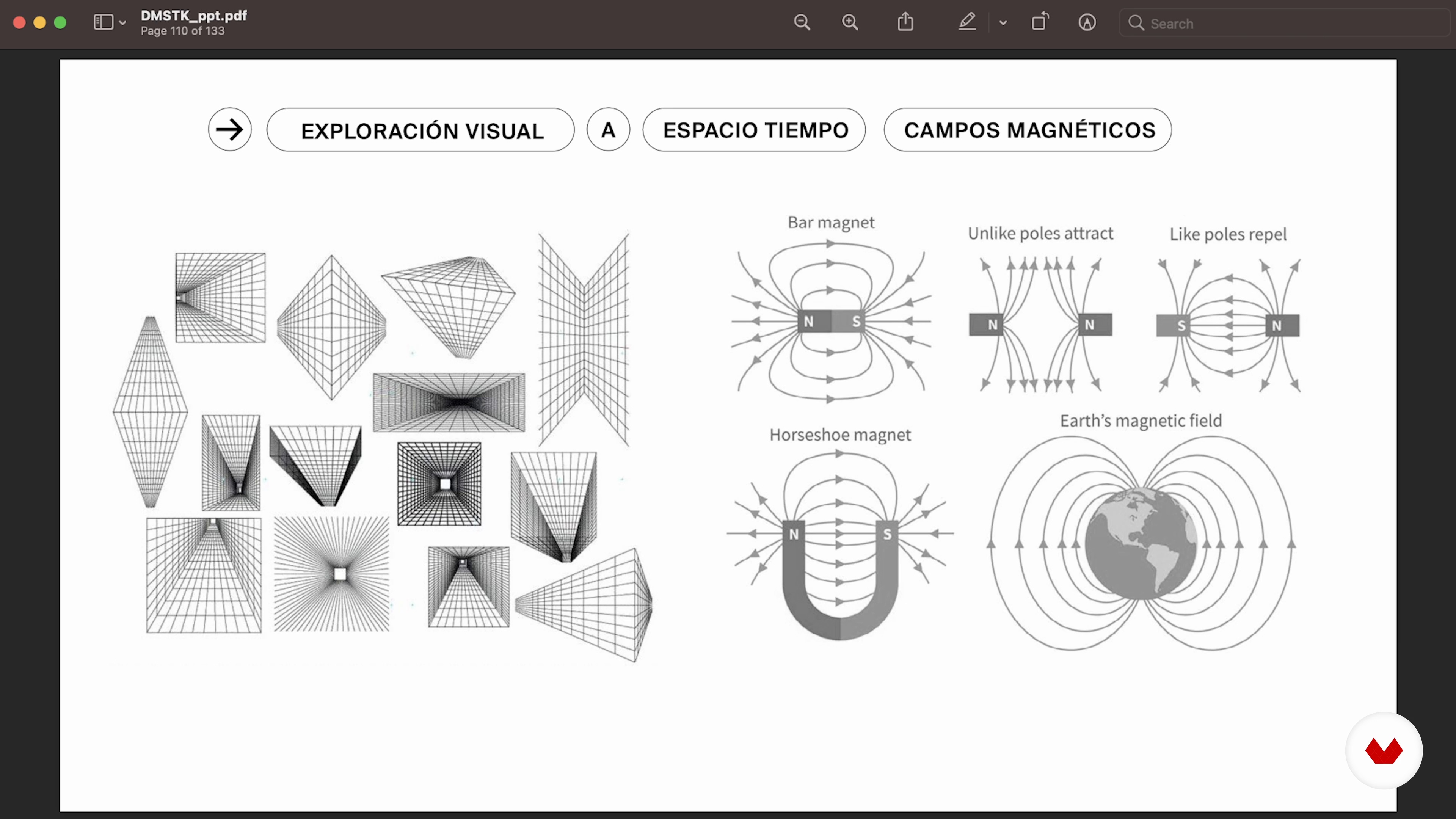Zoom out of the PDF page
This screenshot has height=819, width=1456.
802,23
